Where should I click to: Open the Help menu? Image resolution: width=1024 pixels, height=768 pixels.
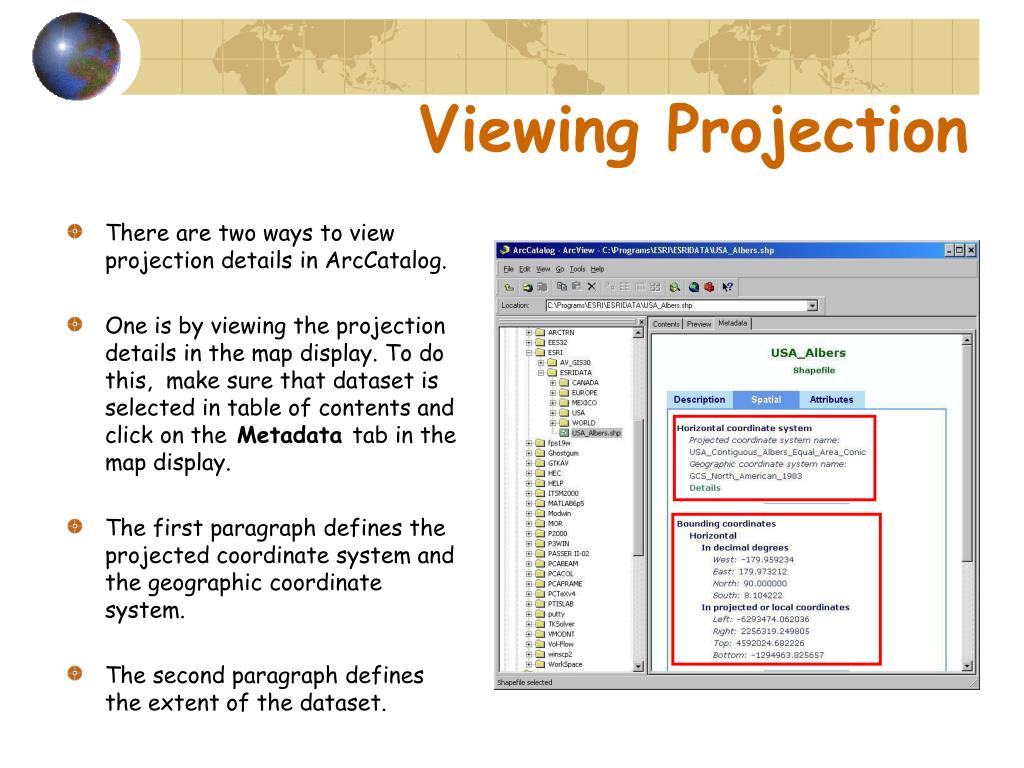point(598,269)
